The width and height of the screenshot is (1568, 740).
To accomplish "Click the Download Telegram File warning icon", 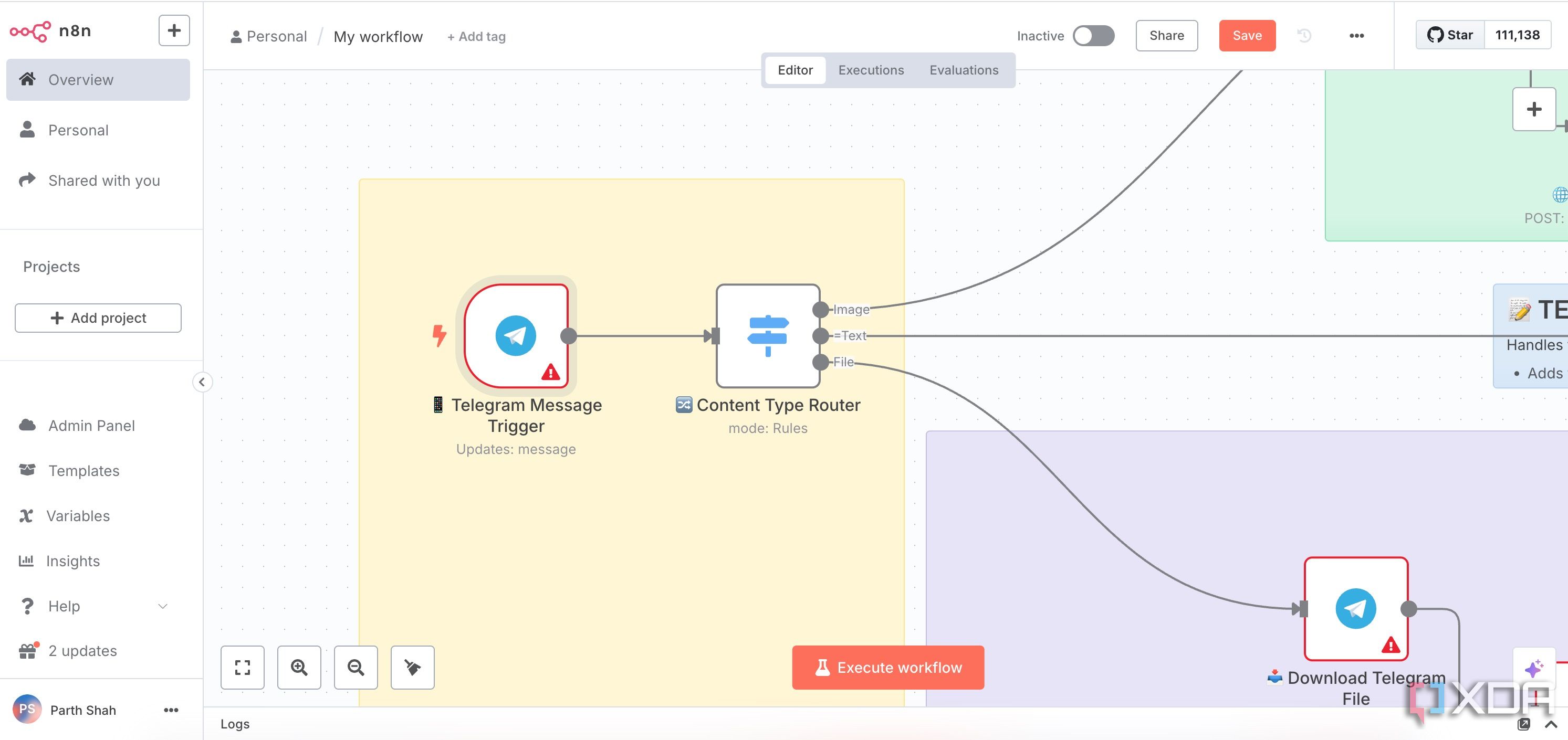I will tap(1391, 645).
